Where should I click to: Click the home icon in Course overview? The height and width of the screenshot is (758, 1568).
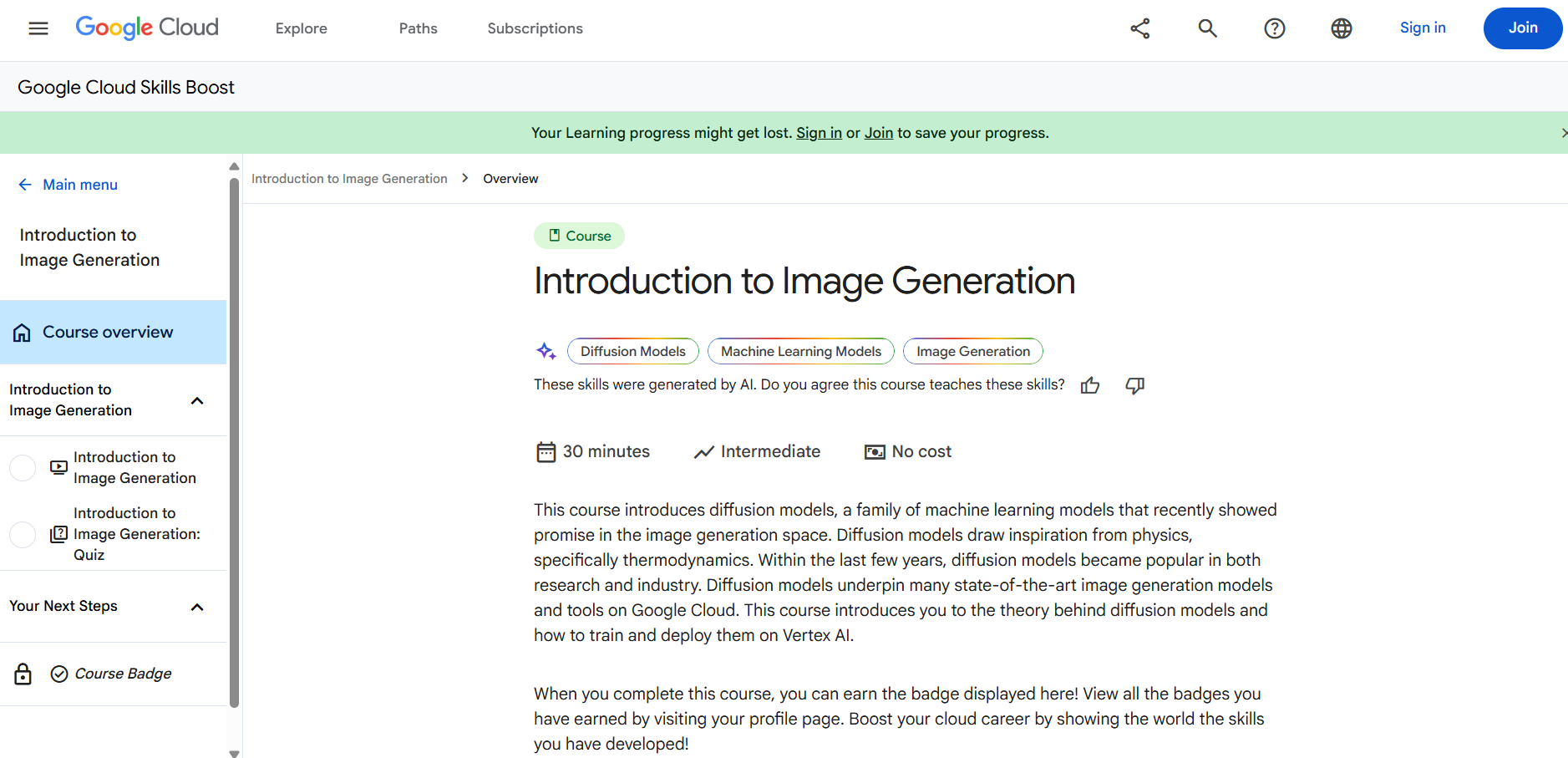point(22,333)
